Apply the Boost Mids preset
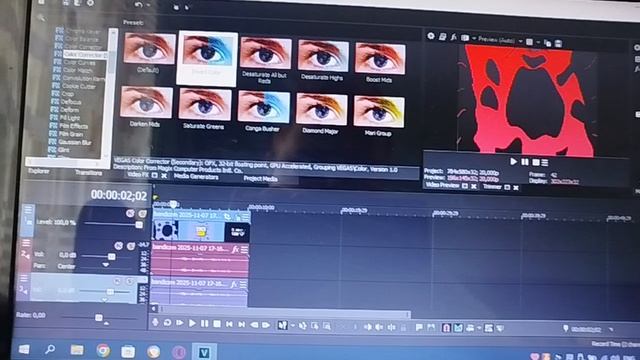 pos(380,62)
